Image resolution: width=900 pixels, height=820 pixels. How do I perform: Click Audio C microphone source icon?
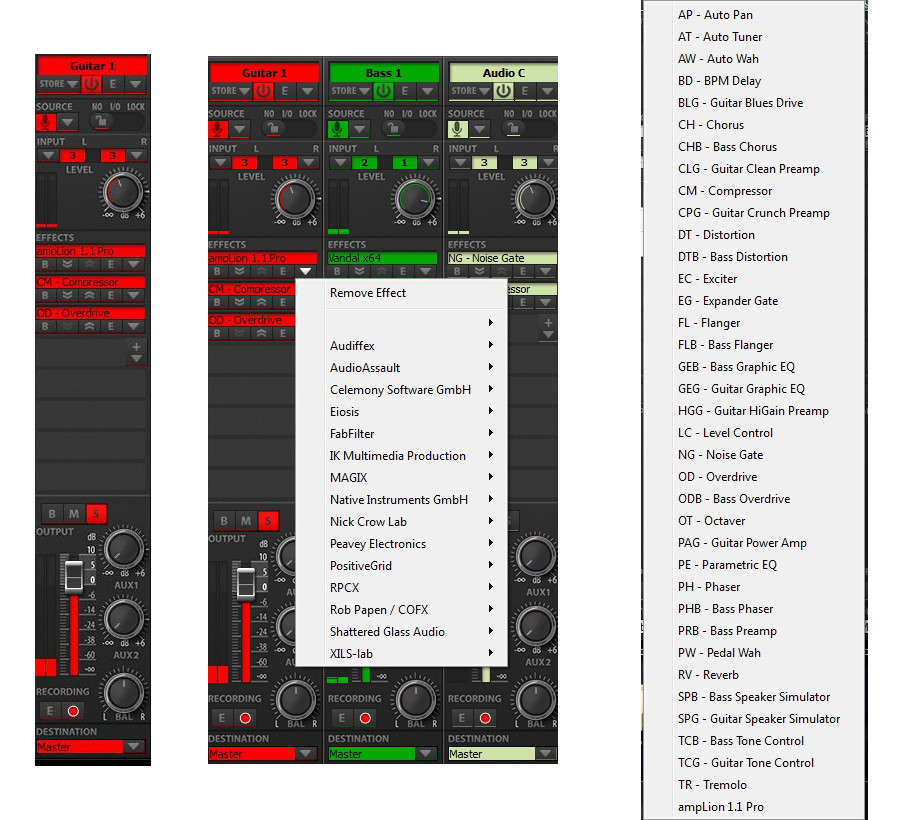pos(457,129)
